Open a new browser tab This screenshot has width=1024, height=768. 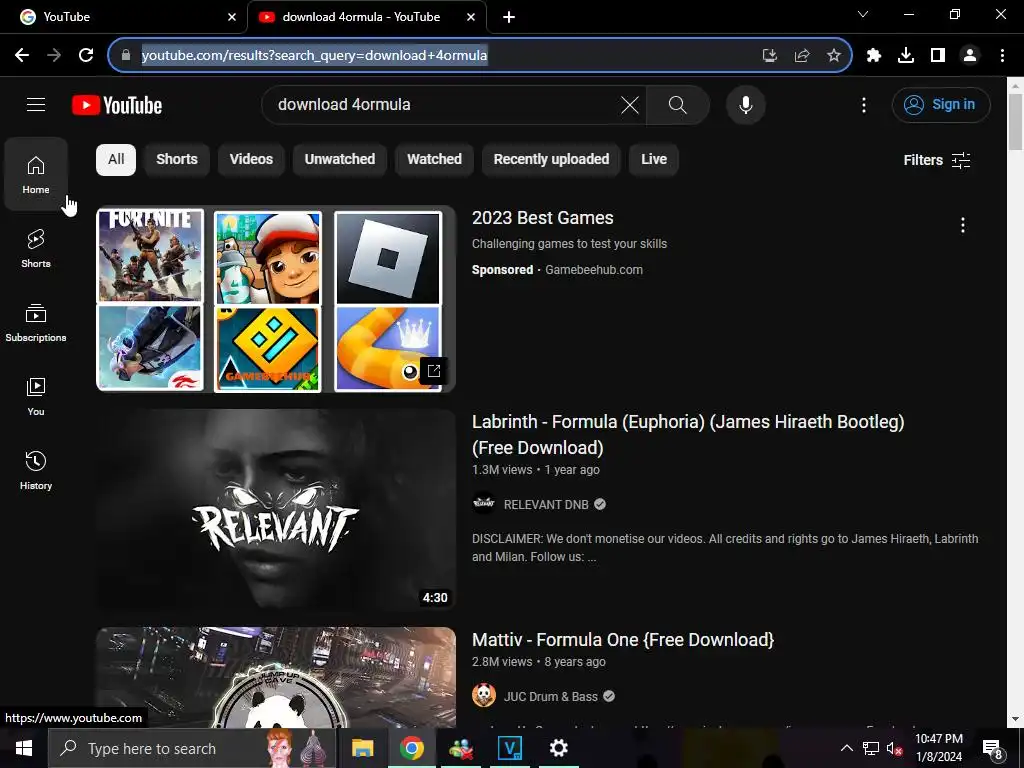pyautogui.click(x=509, y=17)
